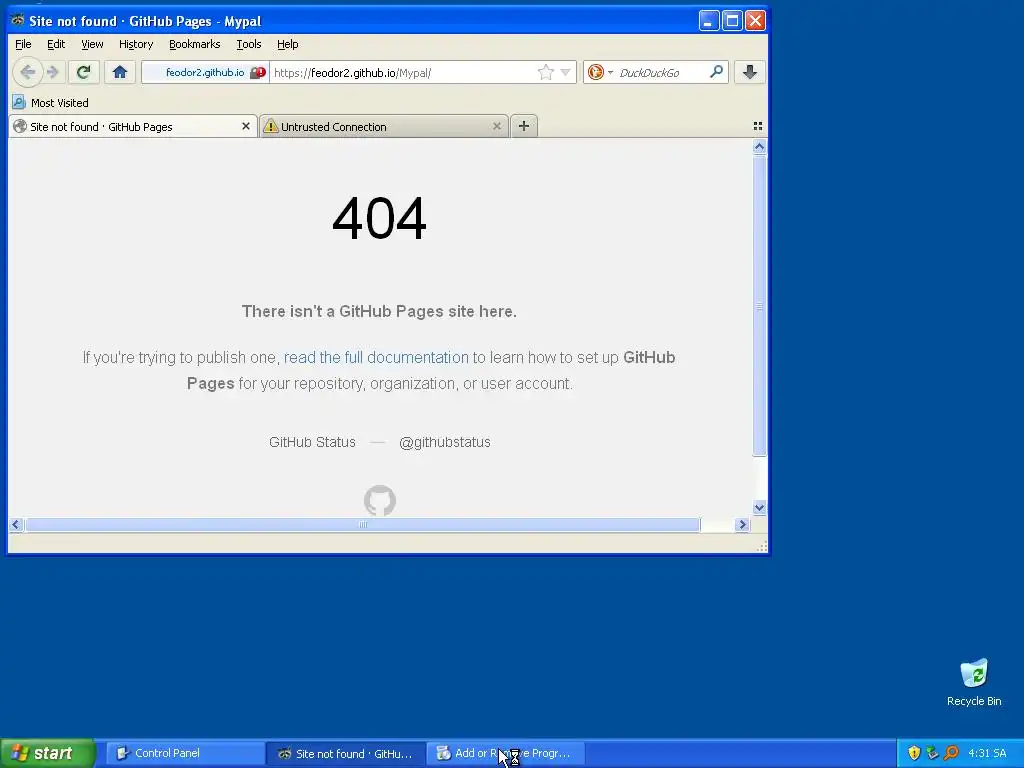Reload the current page
This screenshot has width=1024, height=768.
tap(83, 72)
